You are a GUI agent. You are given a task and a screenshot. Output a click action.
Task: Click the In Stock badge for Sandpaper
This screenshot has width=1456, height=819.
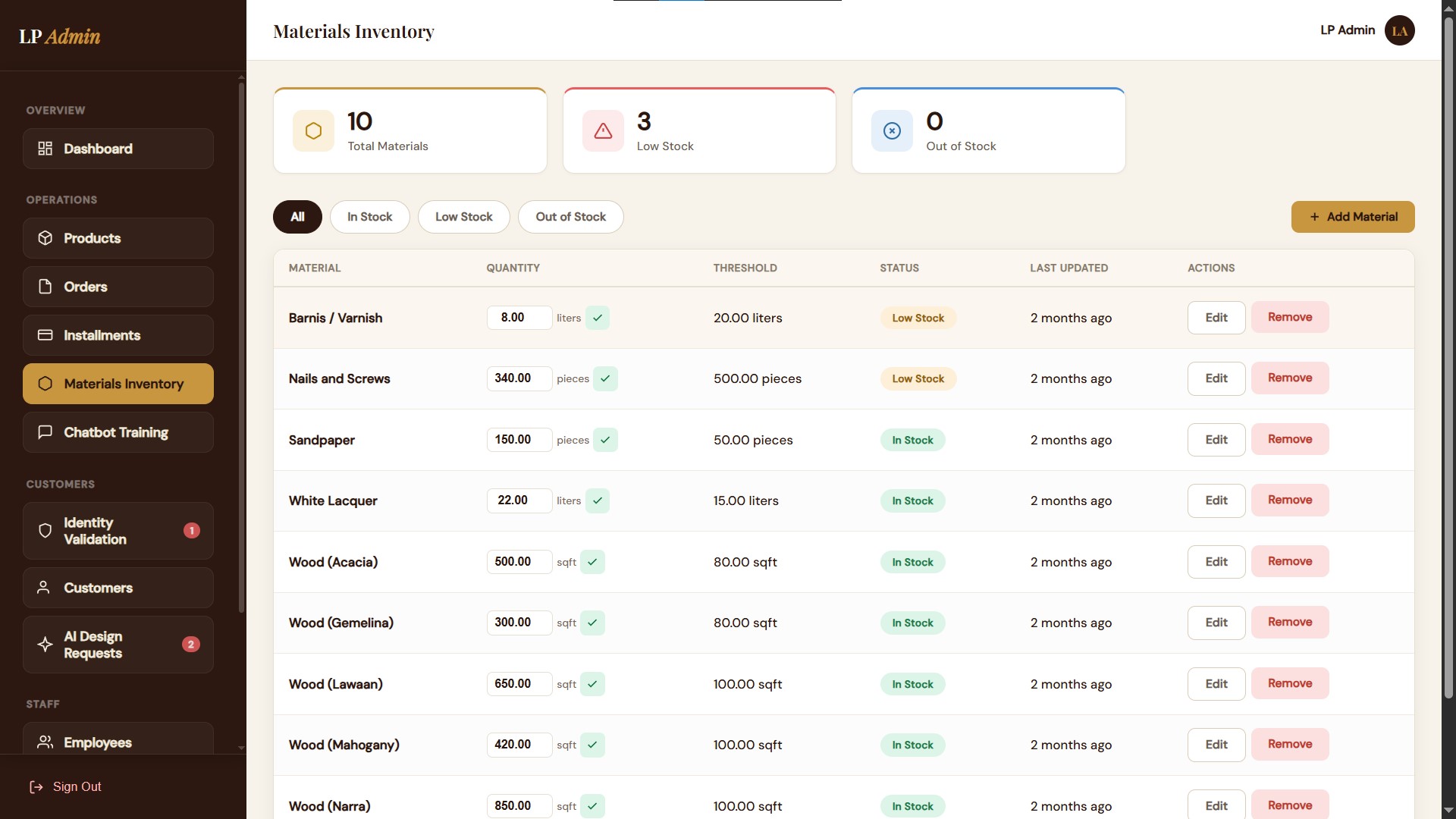[x=912, y=440]
